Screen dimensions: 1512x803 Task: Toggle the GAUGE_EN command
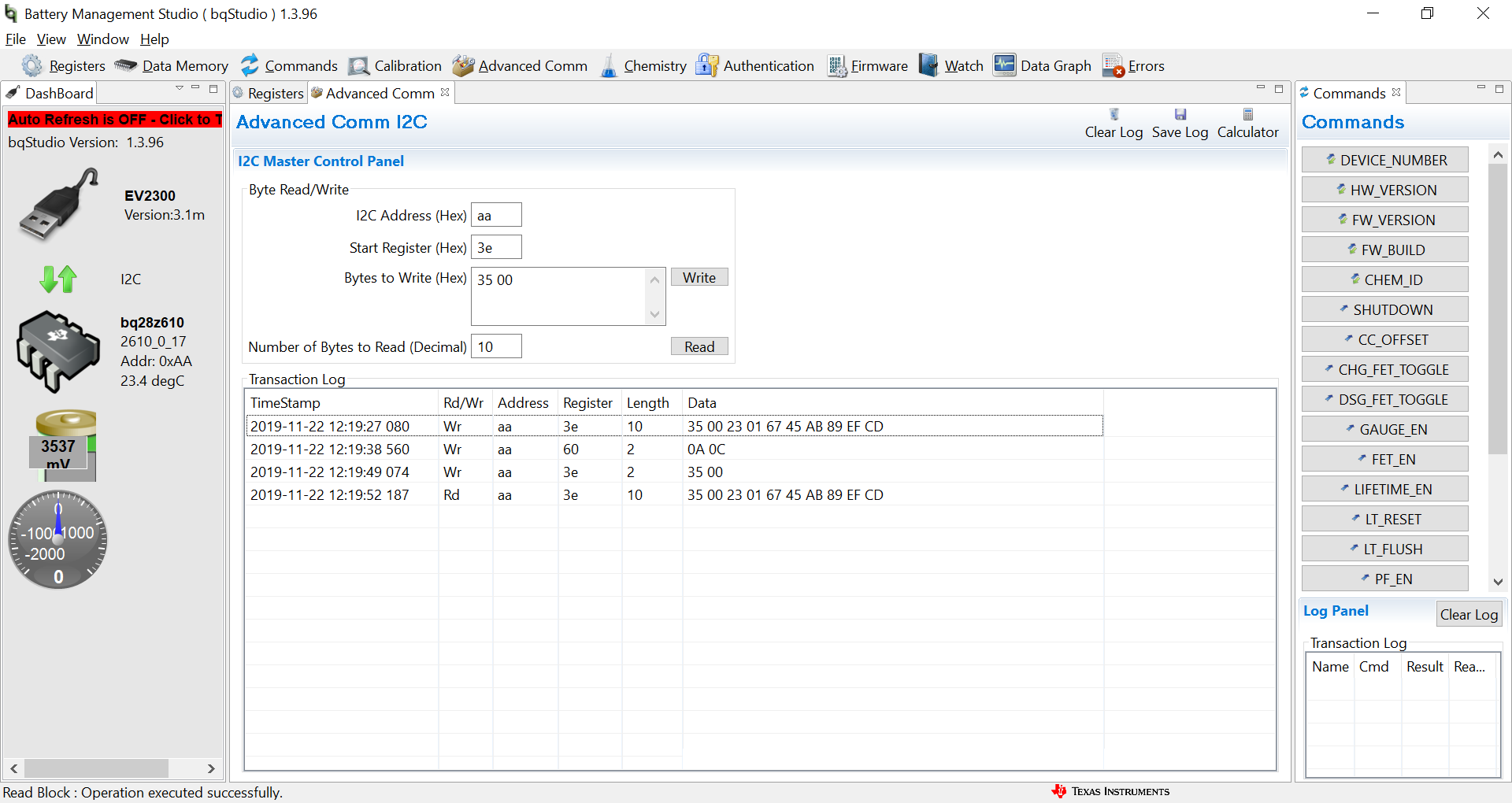(1385, 429)
